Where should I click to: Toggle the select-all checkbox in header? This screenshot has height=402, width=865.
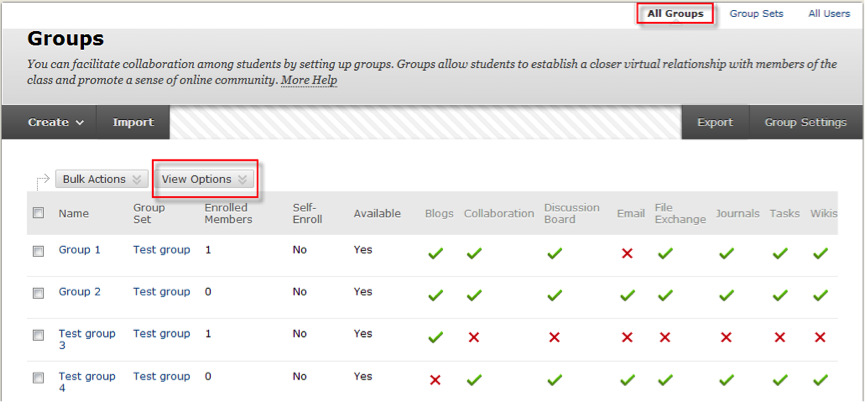[38, 213]
